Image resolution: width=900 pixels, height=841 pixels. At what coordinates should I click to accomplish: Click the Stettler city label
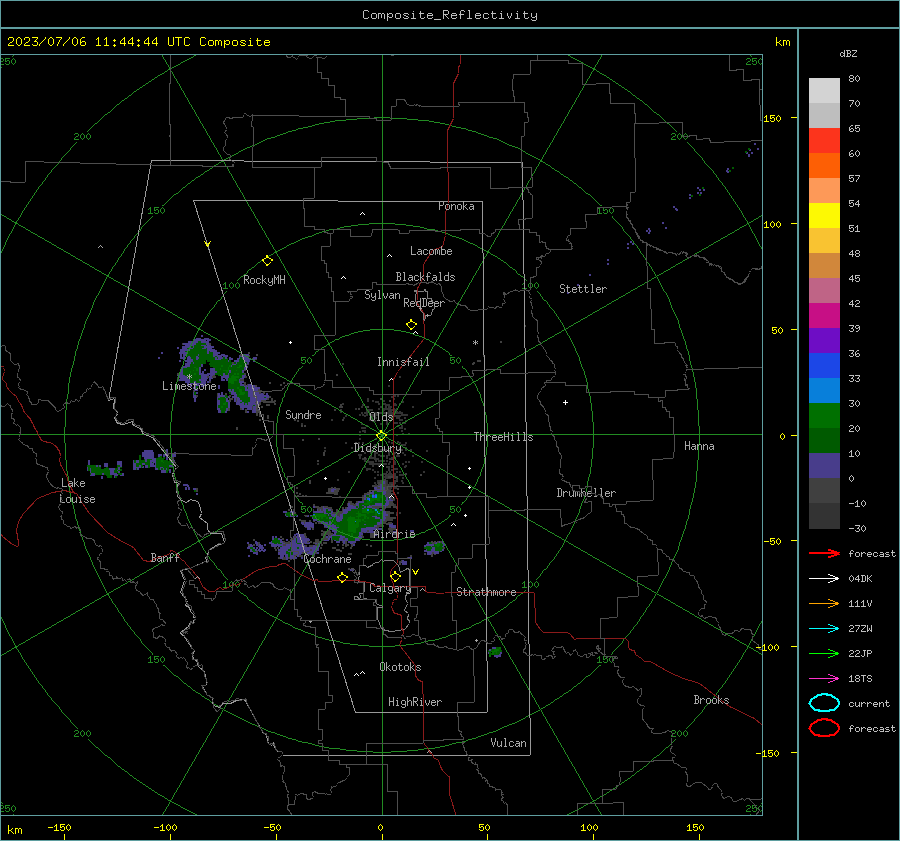pyautogui.click(x=583, y=289)
